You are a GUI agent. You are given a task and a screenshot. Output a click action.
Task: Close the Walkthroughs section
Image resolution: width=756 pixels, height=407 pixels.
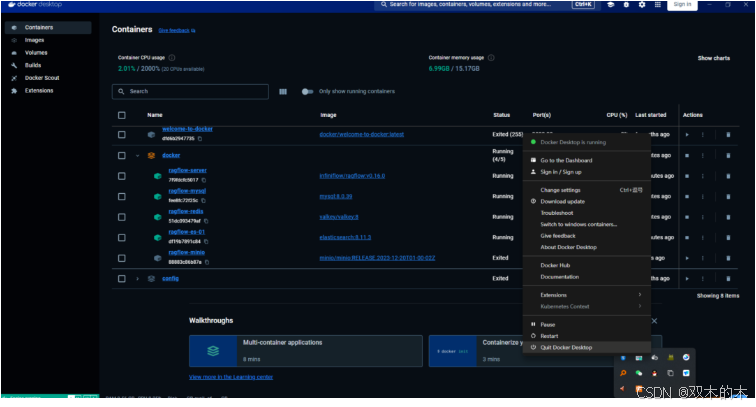pyautogui.click(x=654, y=321)
